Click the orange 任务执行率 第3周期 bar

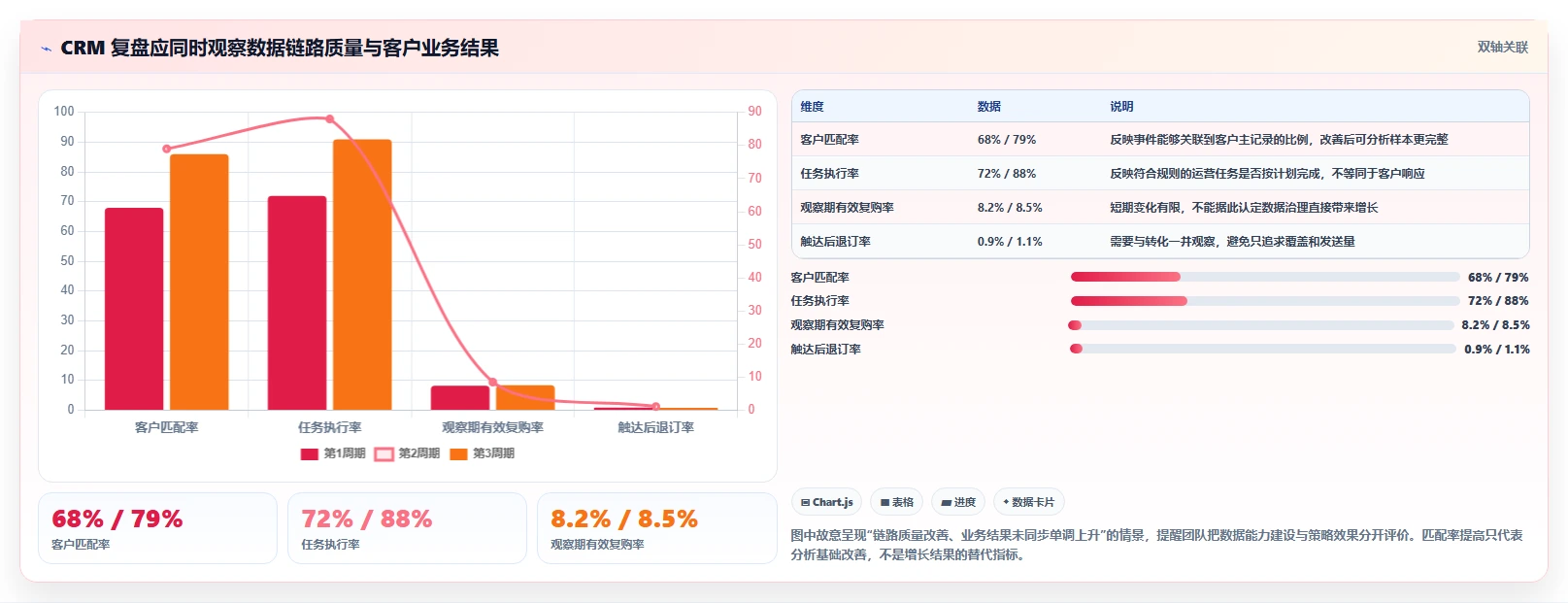click(362, 275)
